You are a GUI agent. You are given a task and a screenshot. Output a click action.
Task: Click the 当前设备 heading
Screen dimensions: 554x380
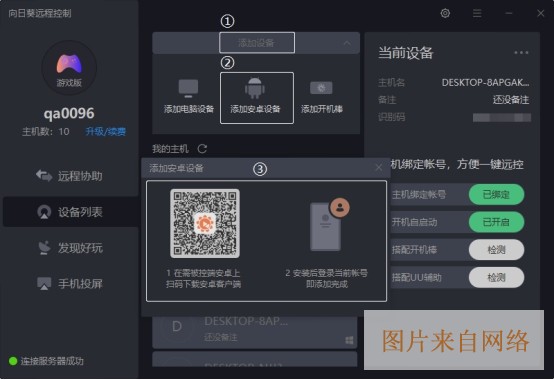(x=406, y=53)
